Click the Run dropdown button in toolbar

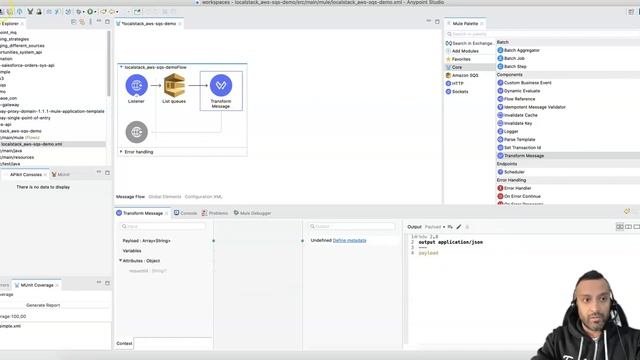pos(91,11)
